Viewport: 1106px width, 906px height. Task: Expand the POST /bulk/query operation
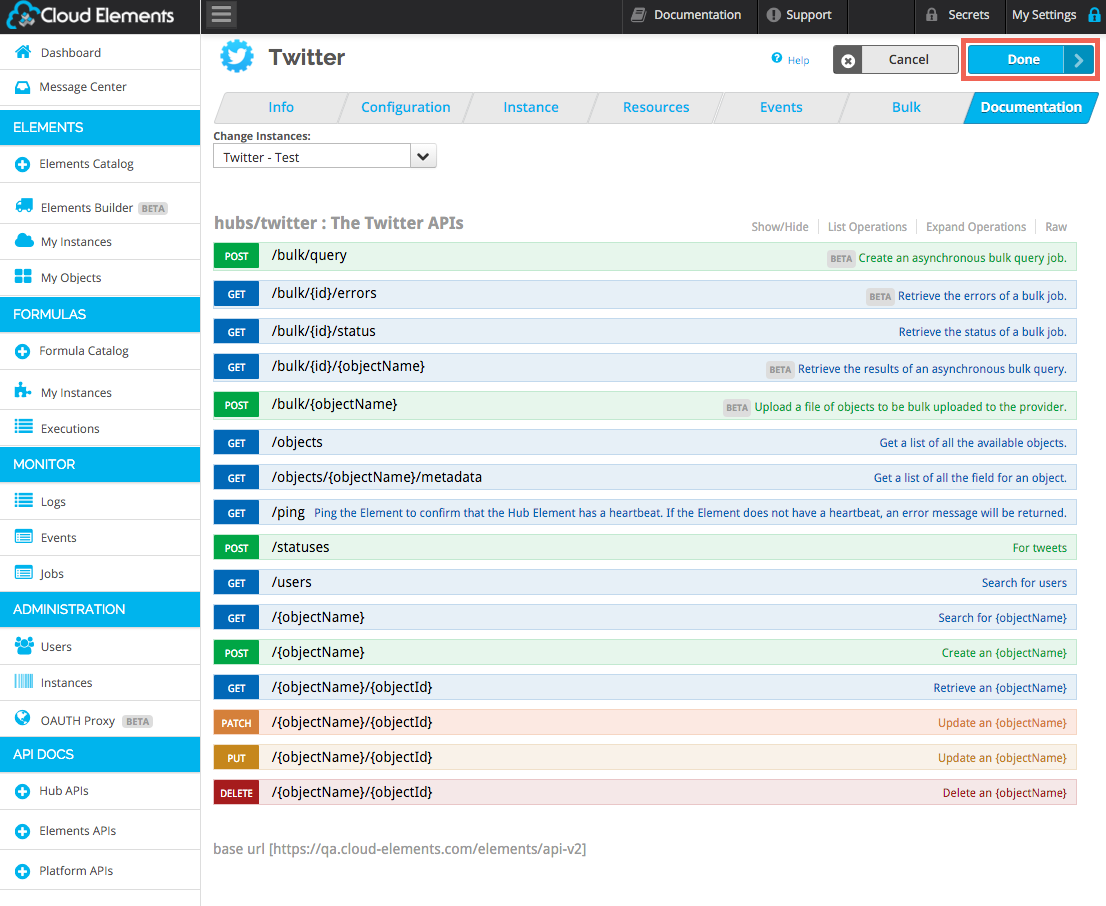click(645, 256)
